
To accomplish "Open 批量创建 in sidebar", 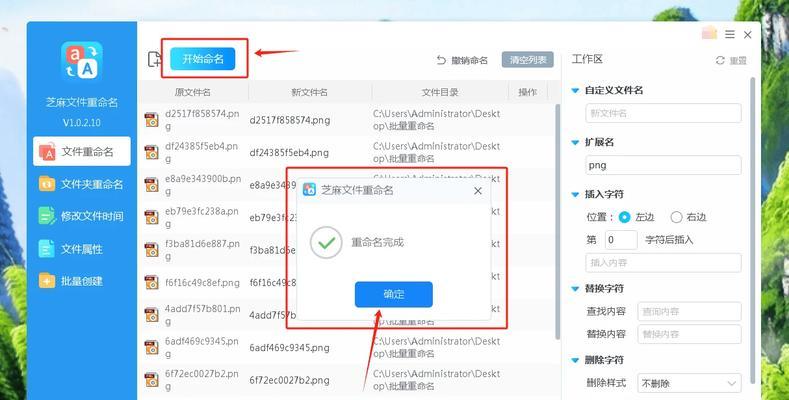I will pos(82,281).
